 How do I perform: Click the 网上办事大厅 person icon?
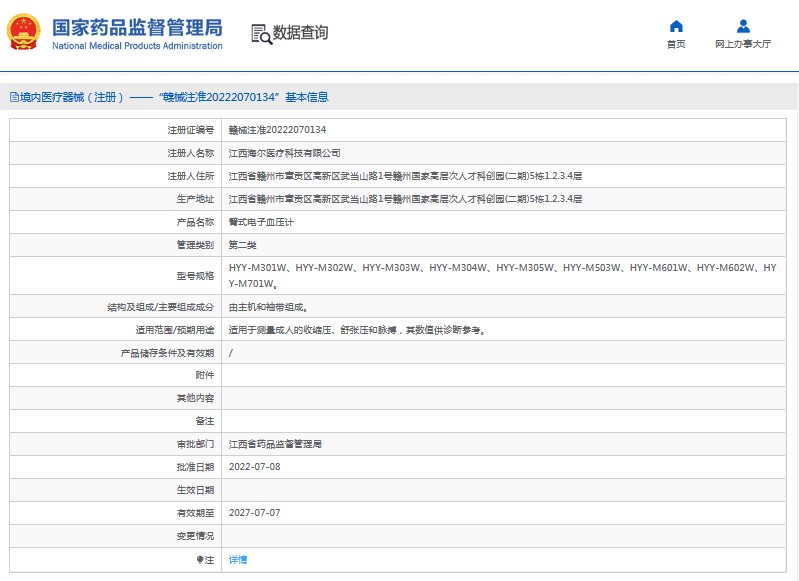point(743,26)
